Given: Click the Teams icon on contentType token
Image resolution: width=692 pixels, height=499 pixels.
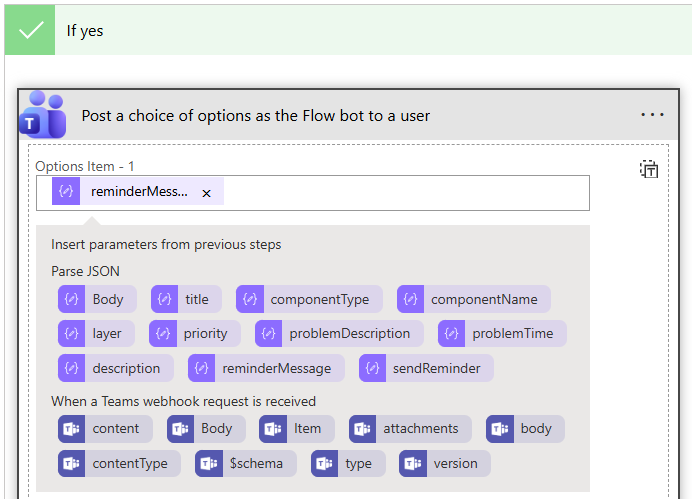Looking at the screenshot, I should coord(72,463).
